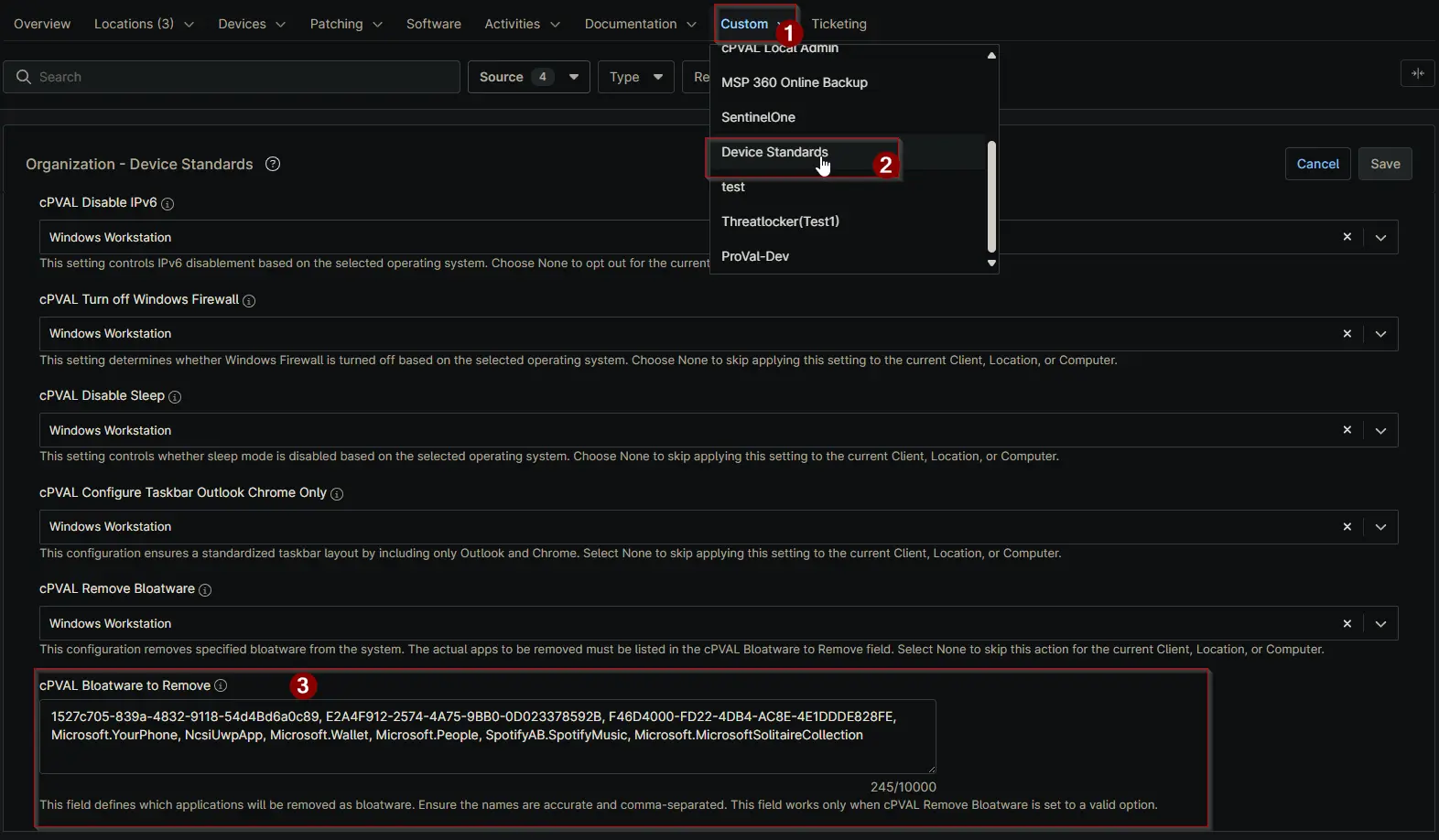The width and height of the screenshot is (1439, 840).
Task: Click info icon beside cPVAL Remove Bloatware
Action: click(205, 590)
